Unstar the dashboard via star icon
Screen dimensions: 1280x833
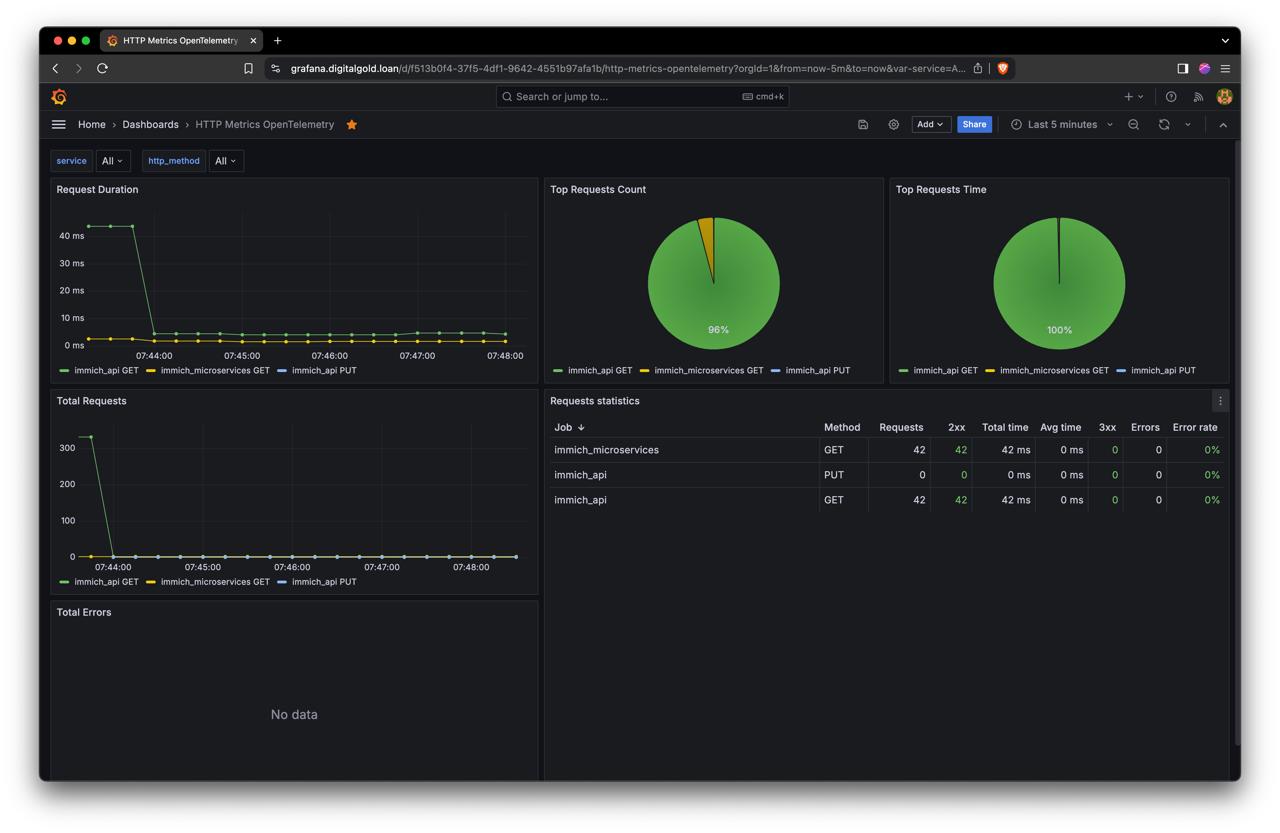(352, 125)
